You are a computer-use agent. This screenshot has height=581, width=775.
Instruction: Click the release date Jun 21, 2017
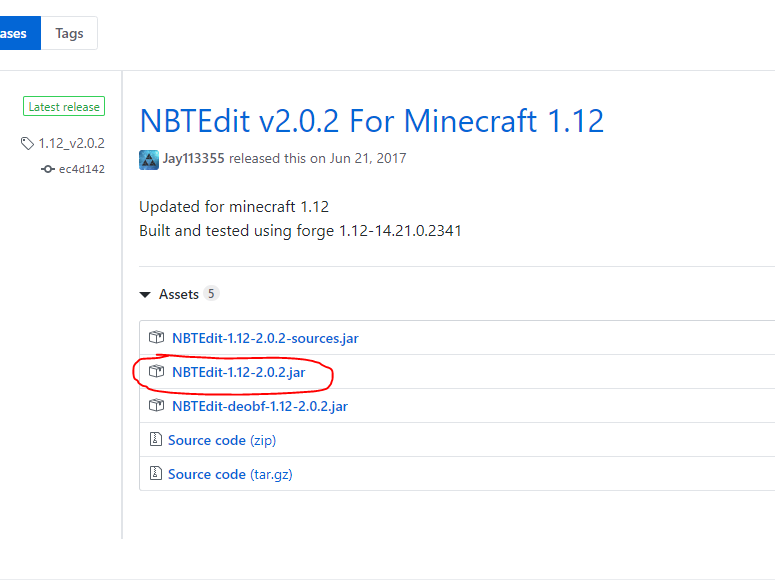(x=368, y=158)
